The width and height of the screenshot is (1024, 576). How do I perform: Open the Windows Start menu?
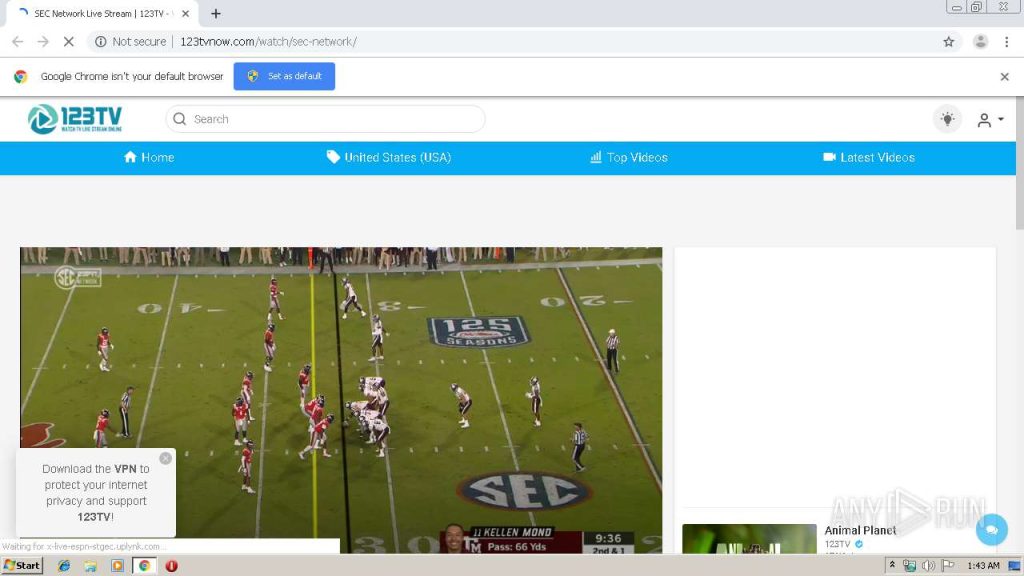point(22,565)
